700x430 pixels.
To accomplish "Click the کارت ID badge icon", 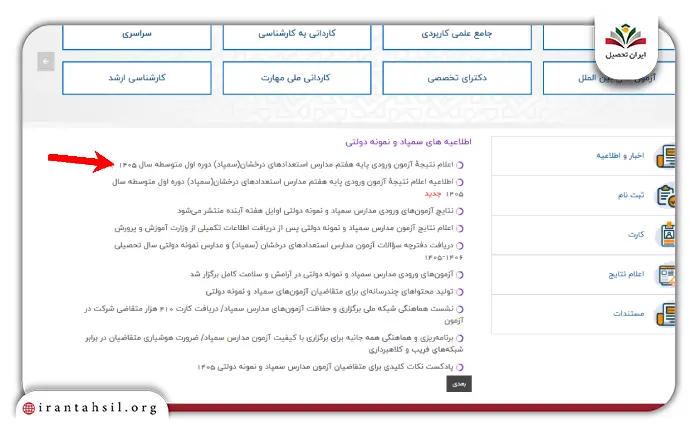I will pos(668,234).
